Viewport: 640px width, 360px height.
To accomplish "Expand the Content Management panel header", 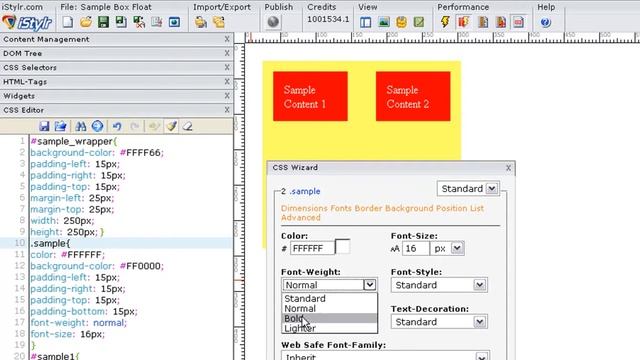I will coord(116,39).
